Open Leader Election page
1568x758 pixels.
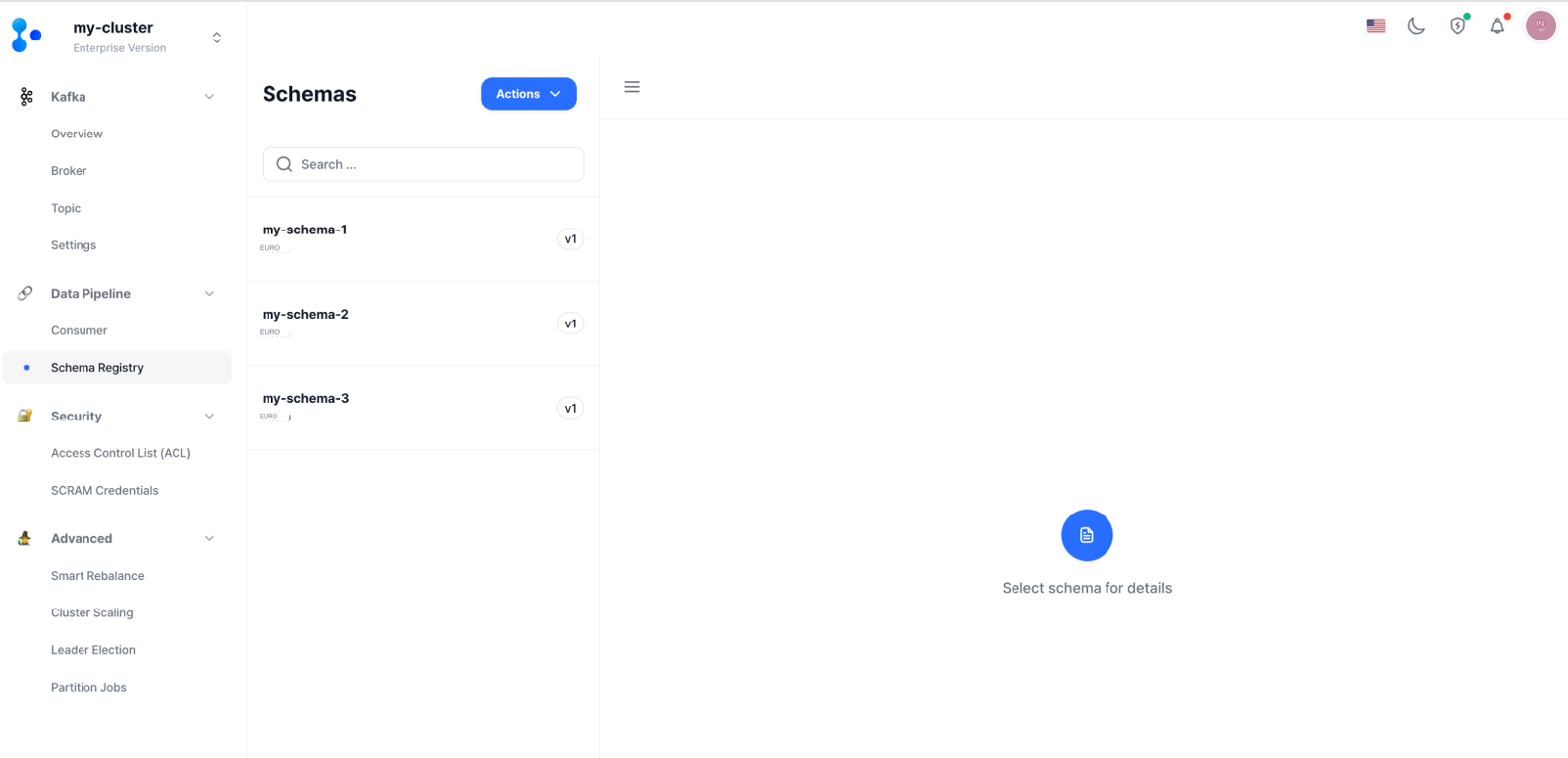coord(93,650)
